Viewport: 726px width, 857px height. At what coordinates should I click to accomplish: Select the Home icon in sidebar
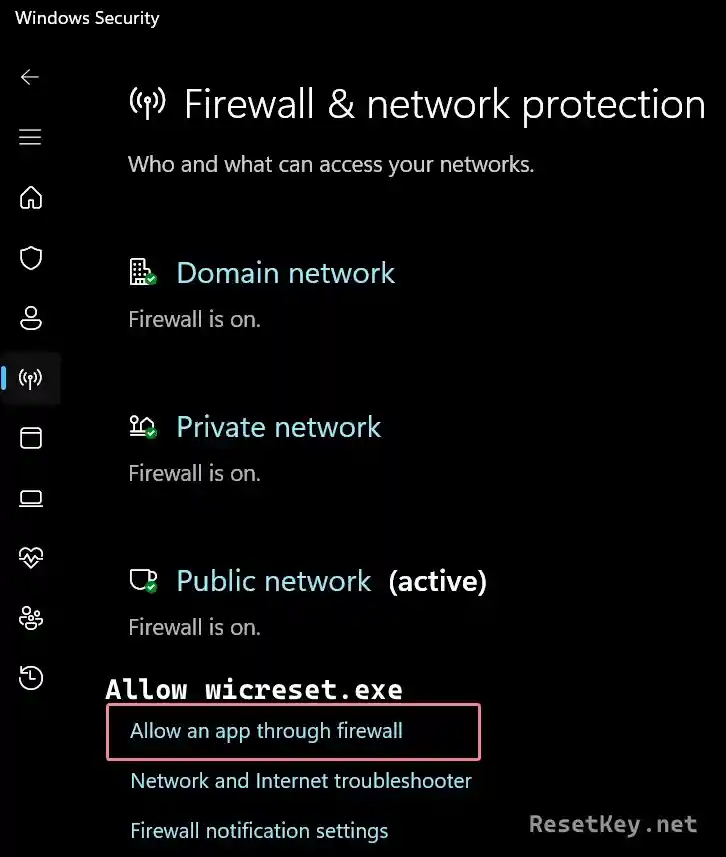pos(30,198)
